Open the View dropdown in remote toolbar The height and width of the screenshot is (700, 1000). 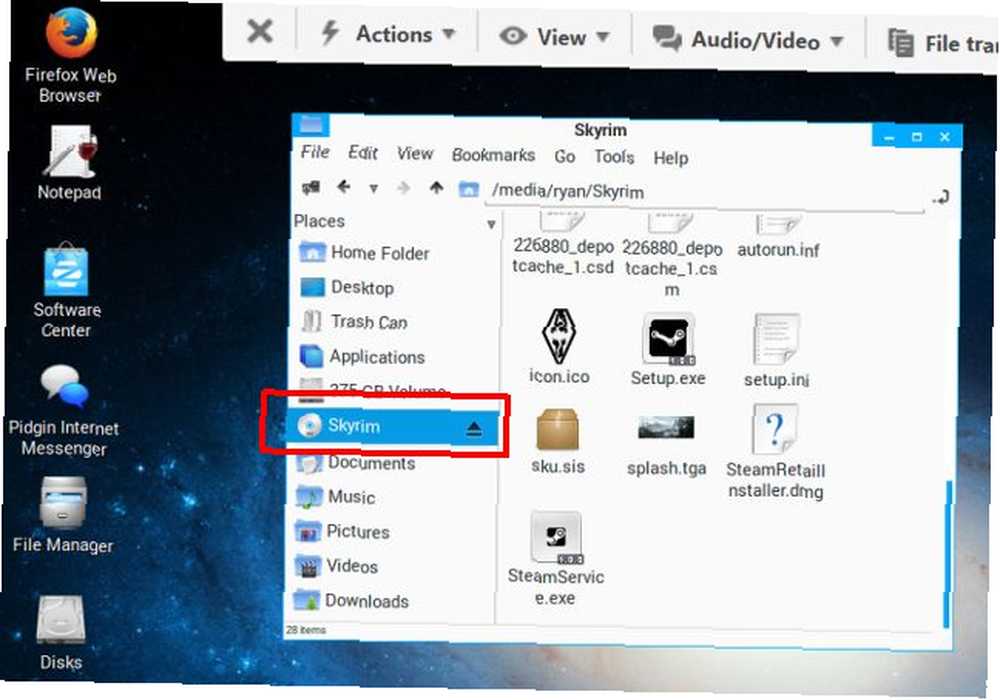554,37
